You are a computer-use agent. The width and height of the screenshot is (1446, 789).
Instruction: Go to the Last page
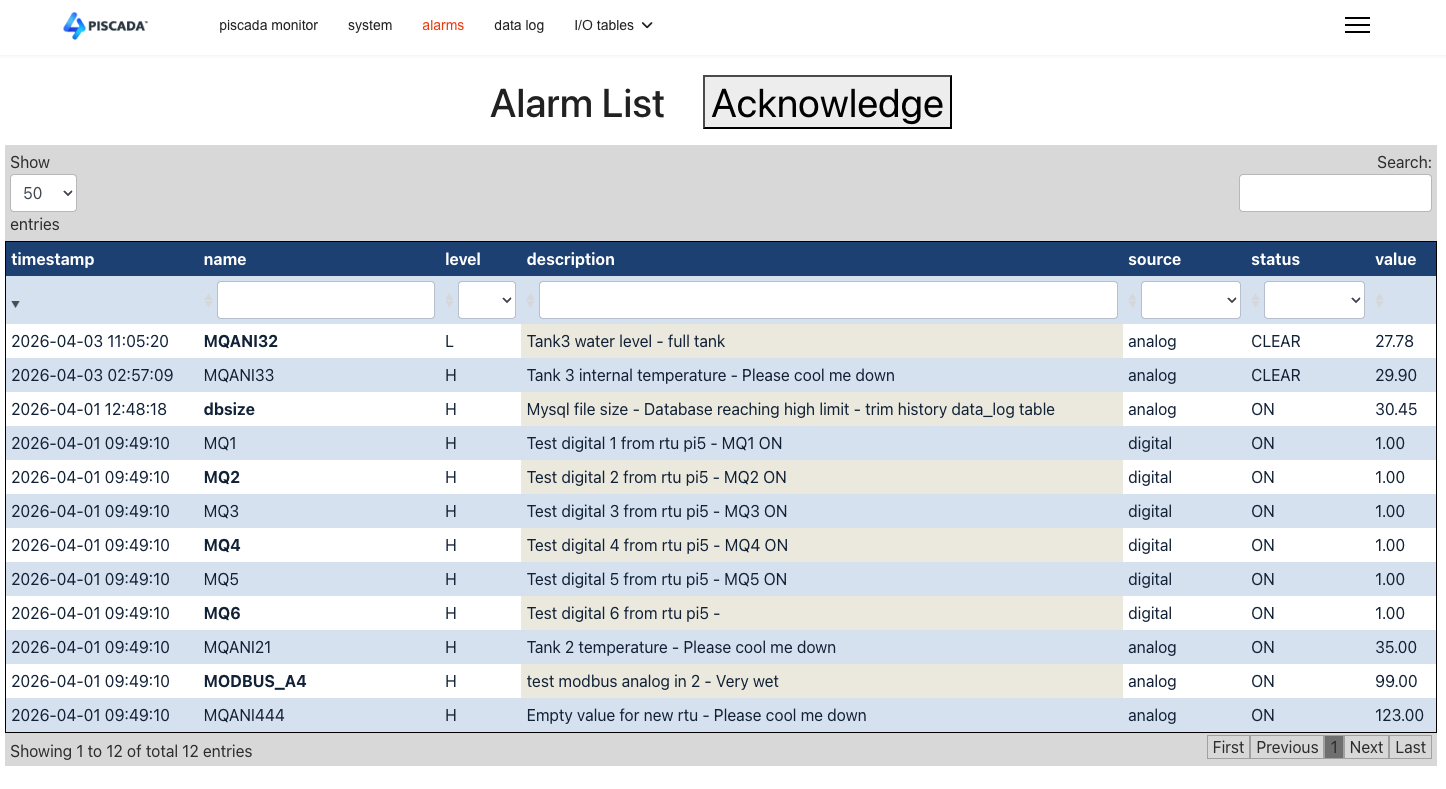point(1410,747)
